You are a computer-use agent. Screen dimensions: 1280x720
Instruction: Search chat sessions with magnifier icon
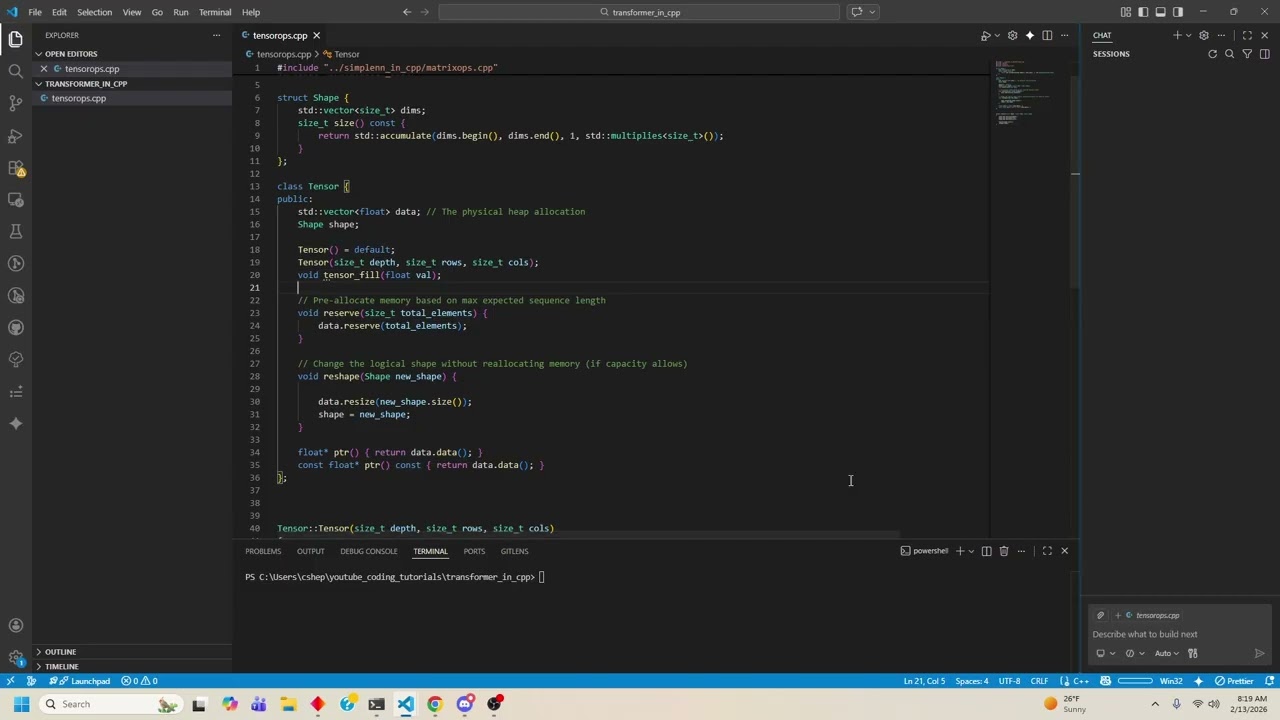(x=1229, y=54)
